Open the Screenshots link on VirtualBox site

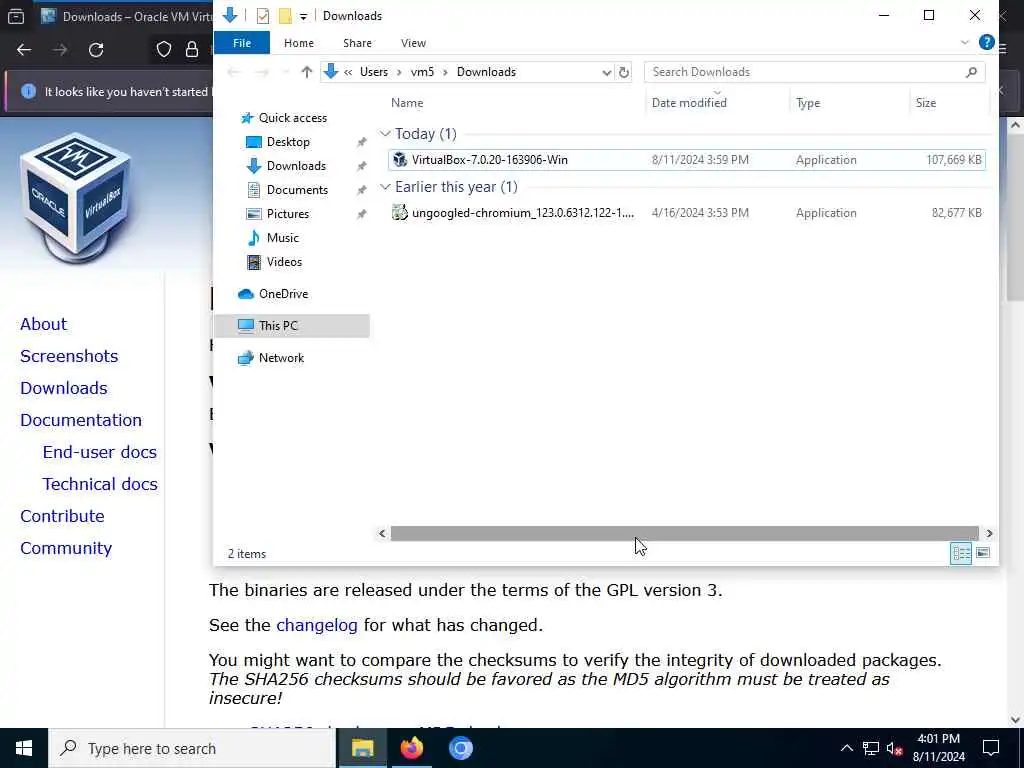pos(69,357)
